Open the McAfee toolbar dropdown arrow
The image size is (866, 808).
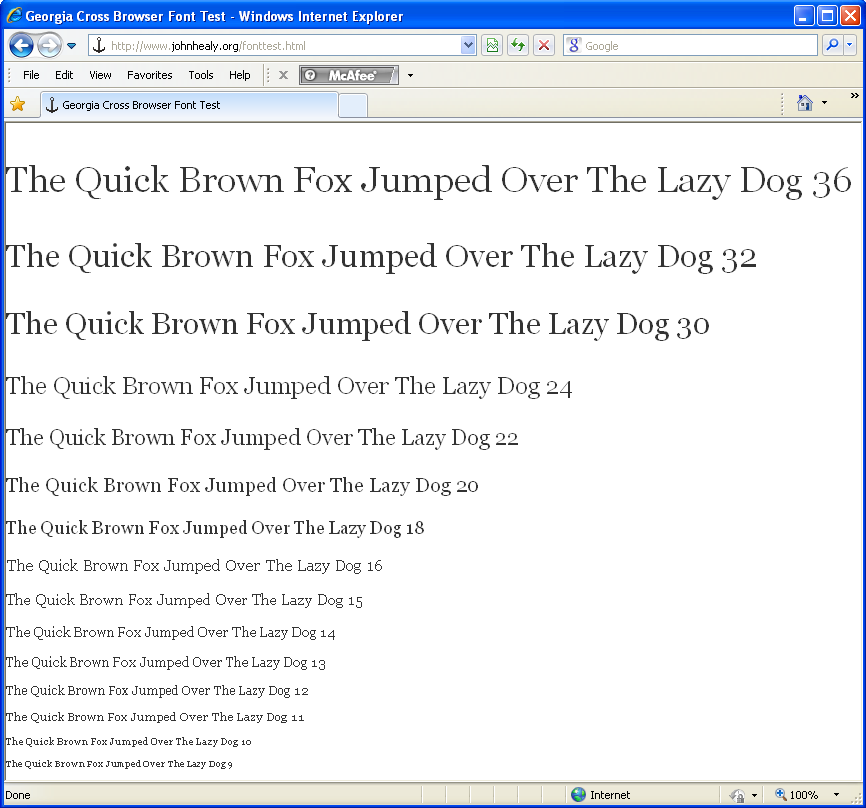click(x=410, y=75)
